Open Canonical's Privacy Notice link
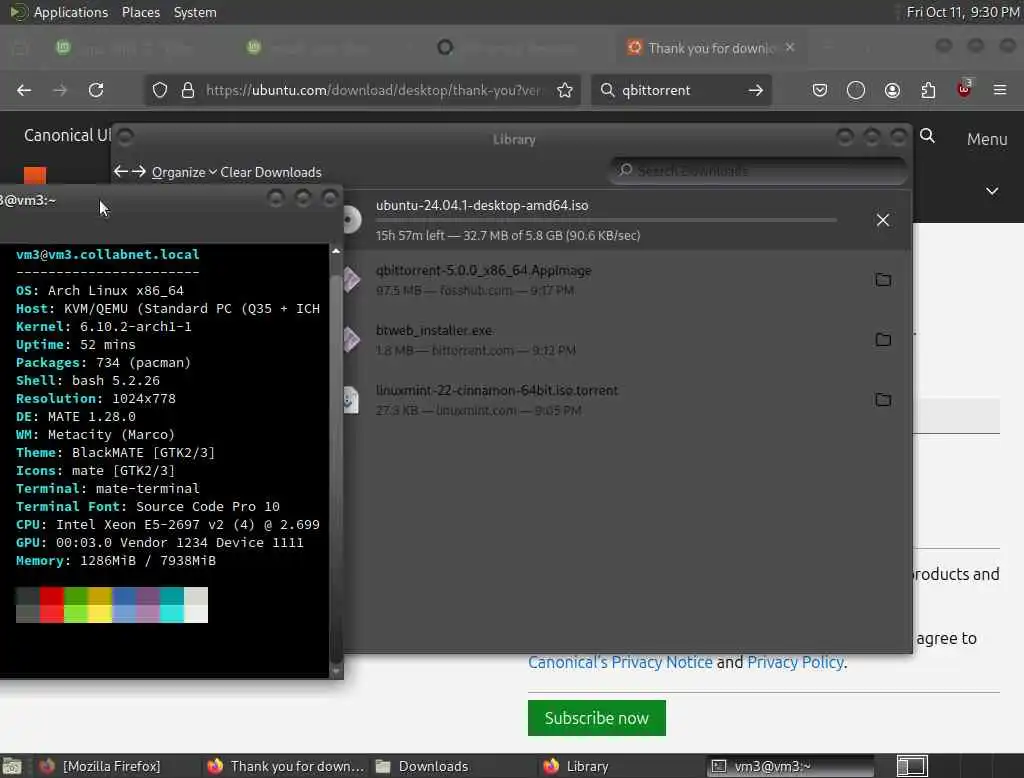Viewport: 1024px width, 778px height. point(620,662)
